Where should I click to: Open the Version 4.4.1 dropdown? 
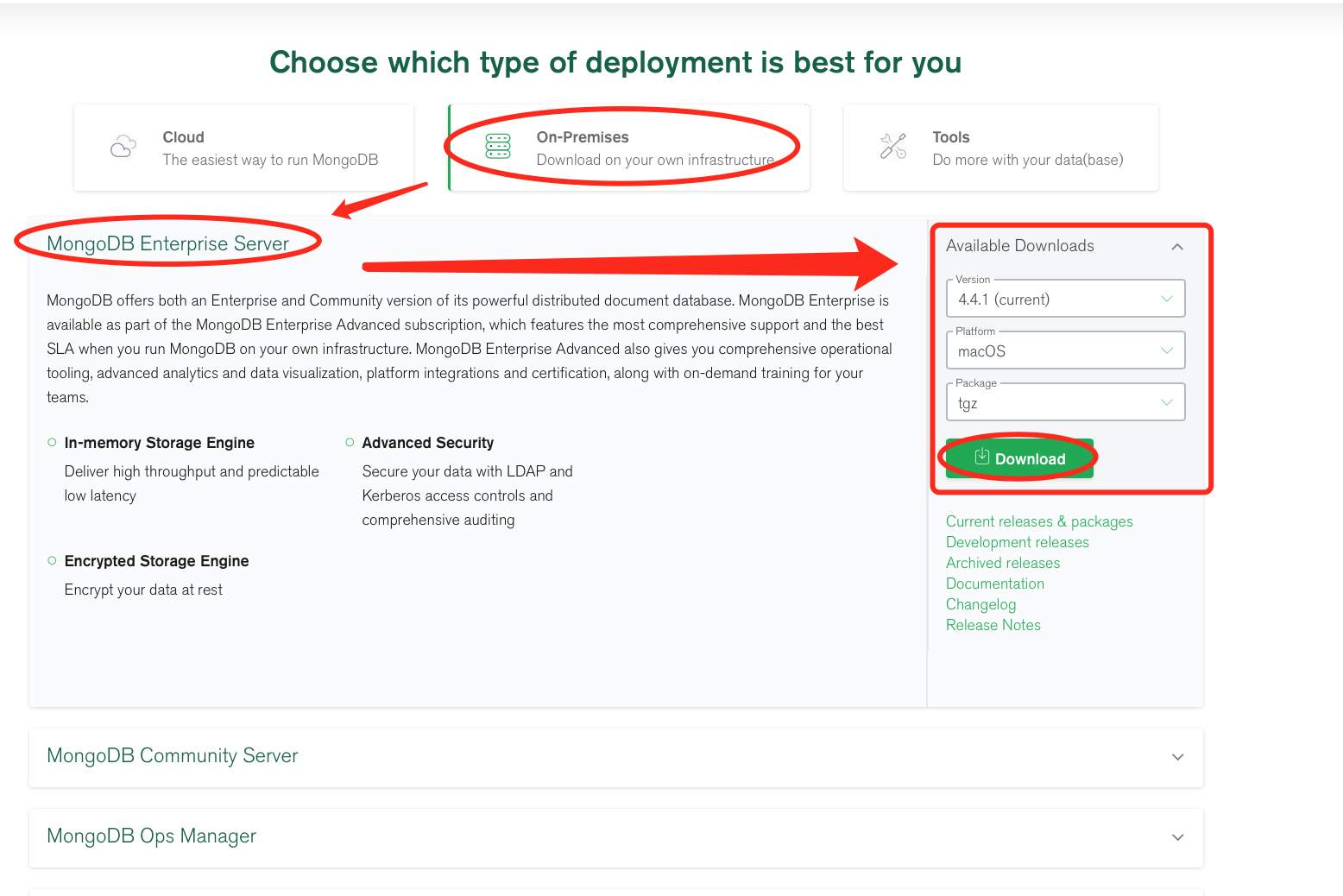click(1066, 299)
